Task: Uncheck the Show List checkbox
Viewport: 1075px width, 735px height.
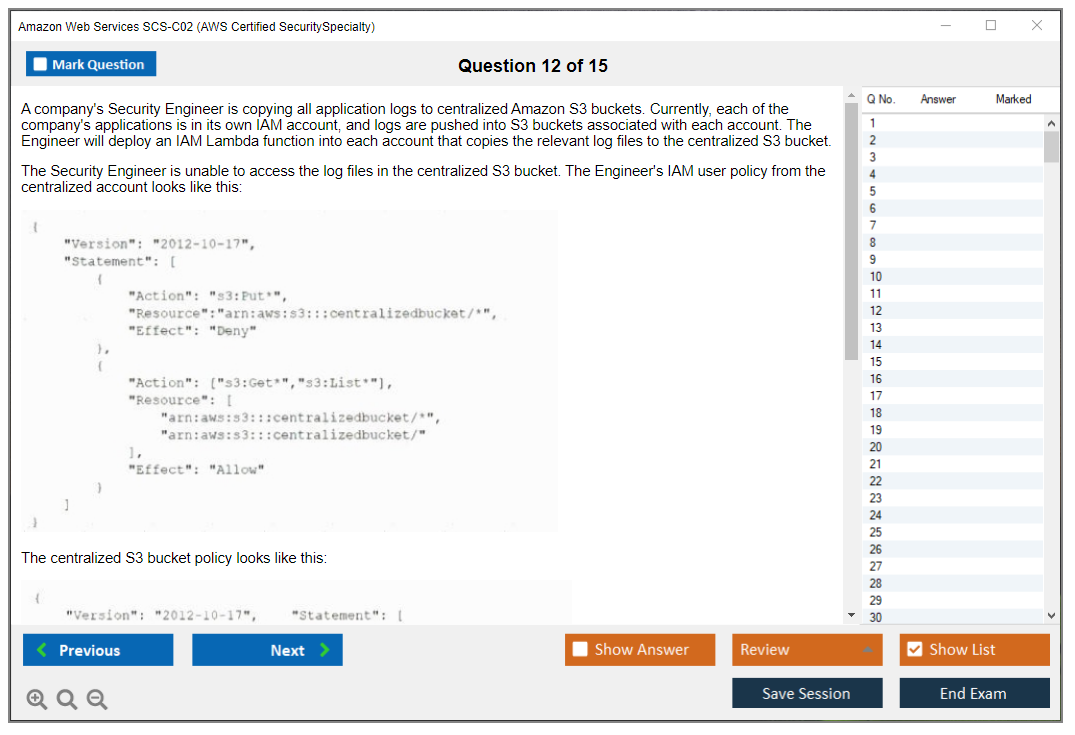Action: point(914,650)
